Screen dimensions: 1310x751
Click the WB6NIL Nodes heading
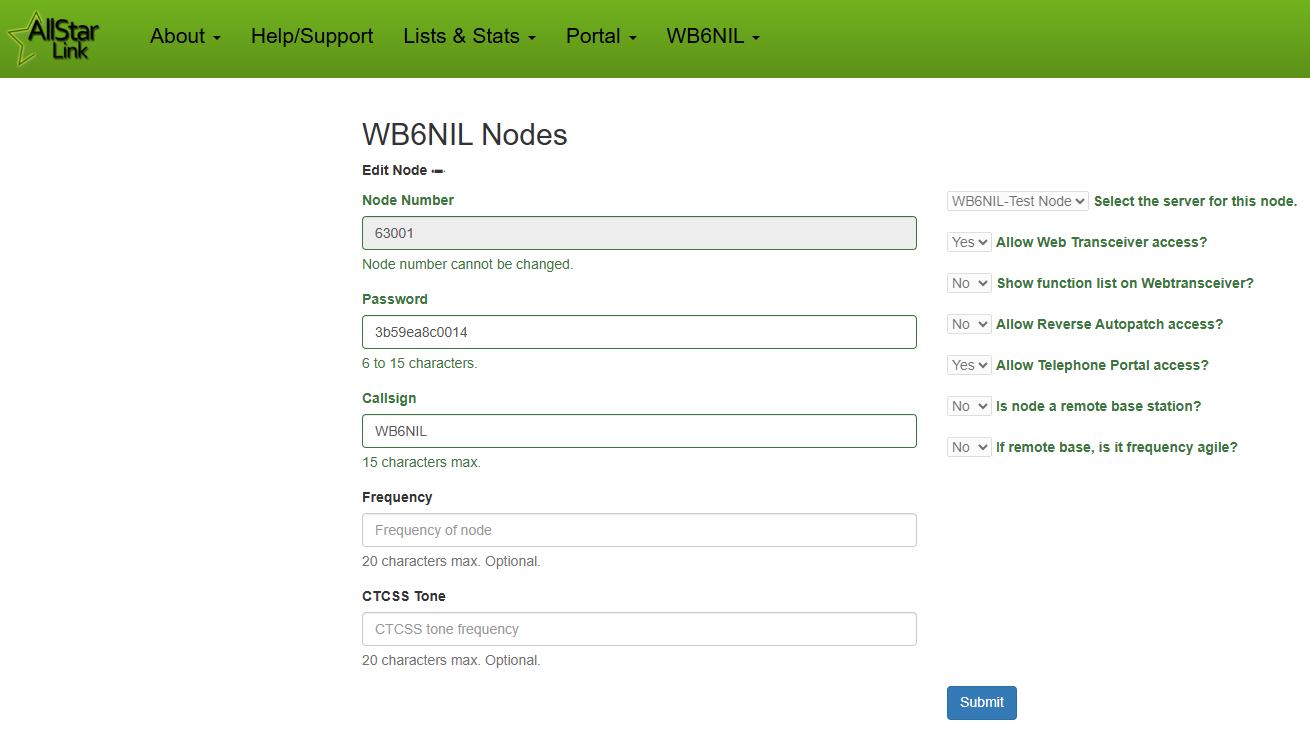[465, 134]
